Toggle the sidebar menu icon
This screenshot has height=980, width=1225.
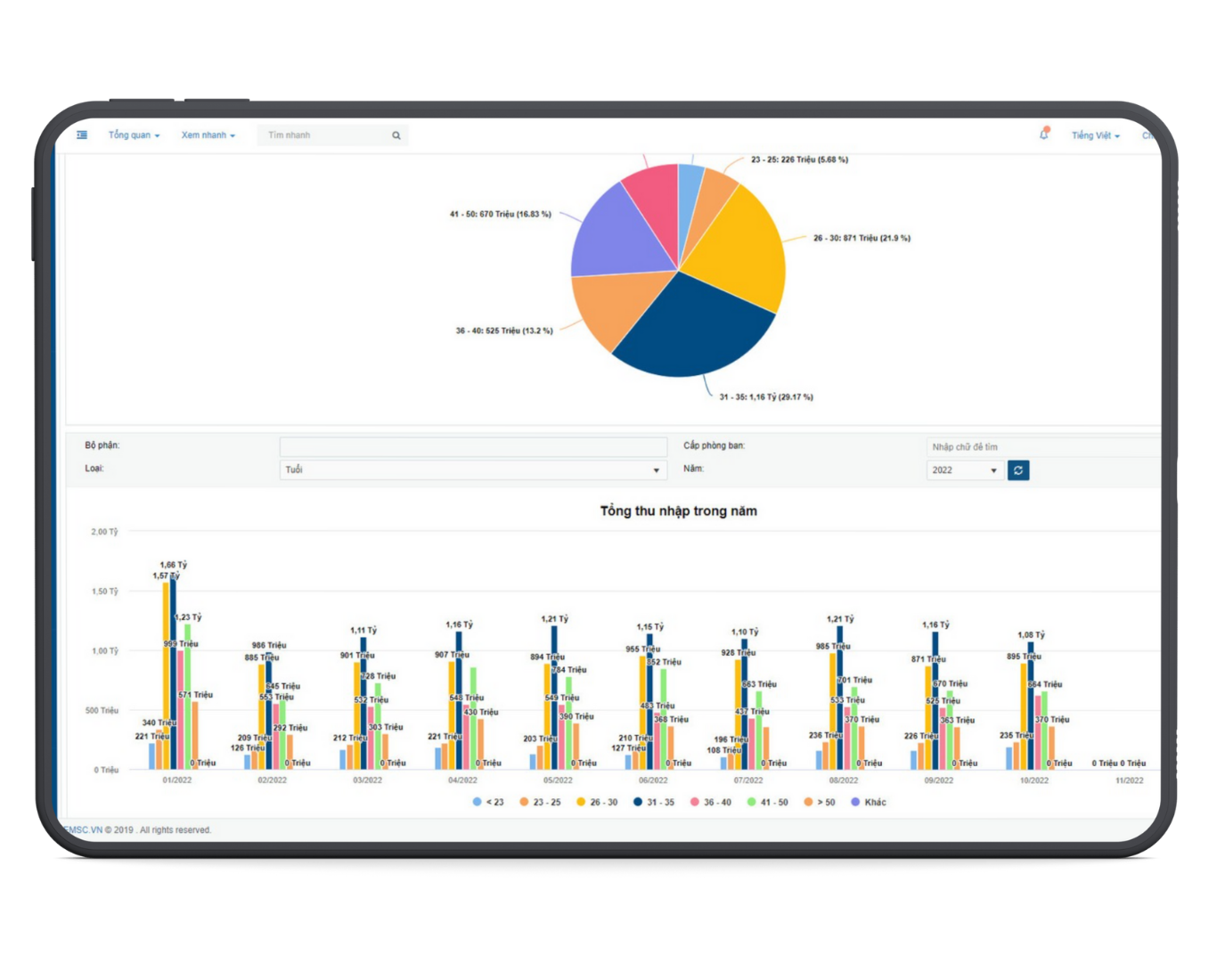click(x=82, y=135)
